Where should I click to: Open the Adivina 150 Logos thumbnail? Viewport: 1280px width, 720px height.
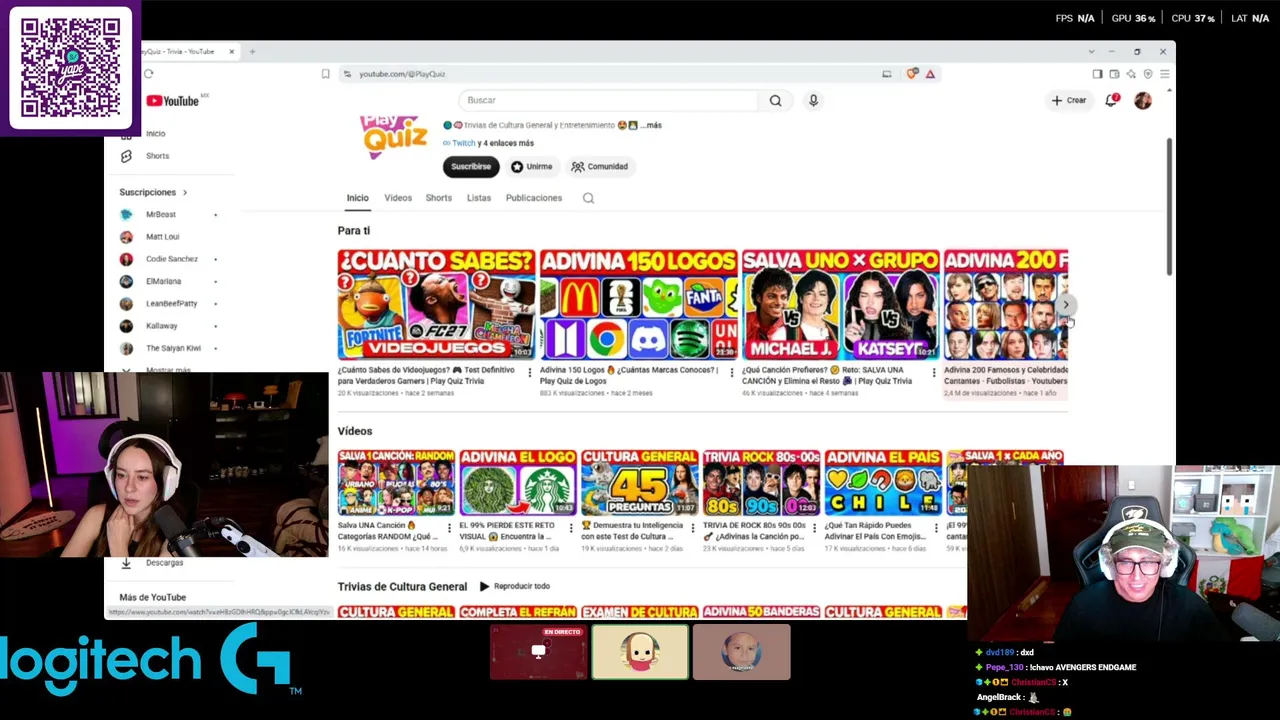click(639, 304)
